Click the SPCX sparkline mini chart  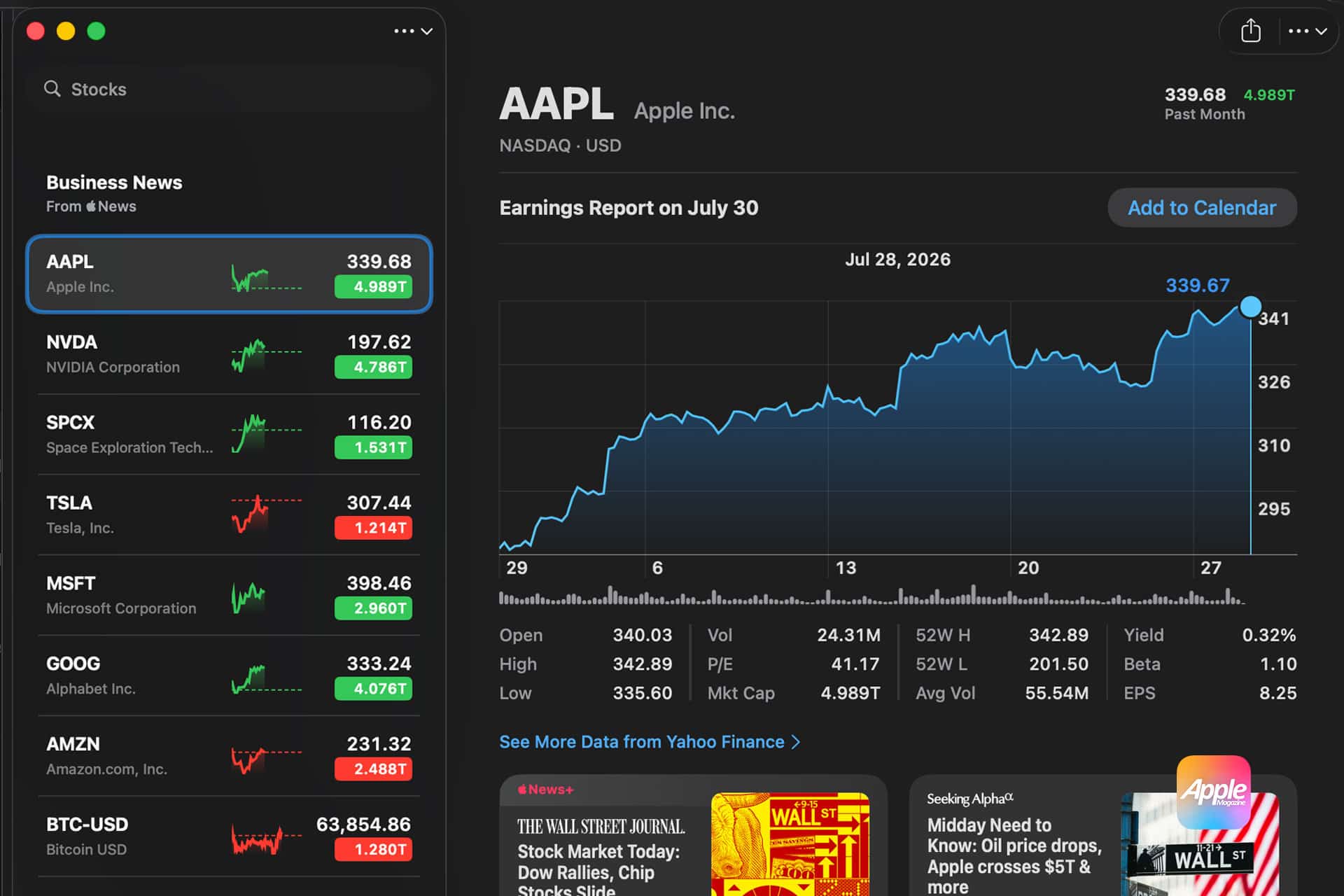(266, 434)
